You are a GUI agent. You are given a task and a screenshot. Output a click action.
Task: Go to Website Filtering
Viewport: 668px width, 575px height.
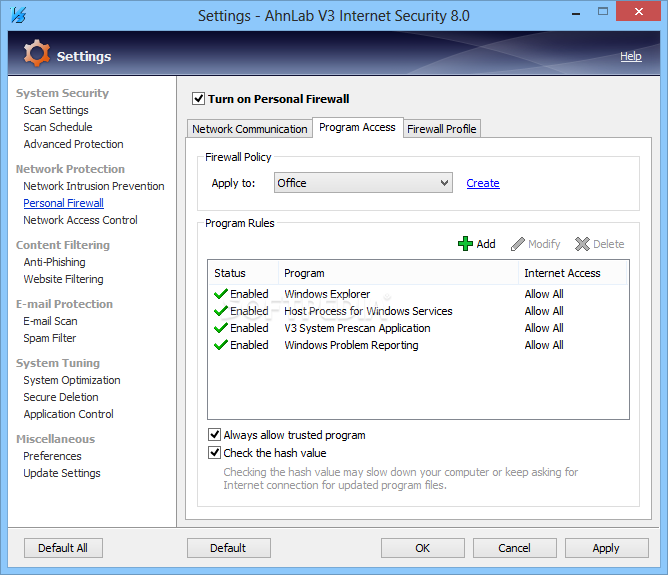[x=63, y=279]
